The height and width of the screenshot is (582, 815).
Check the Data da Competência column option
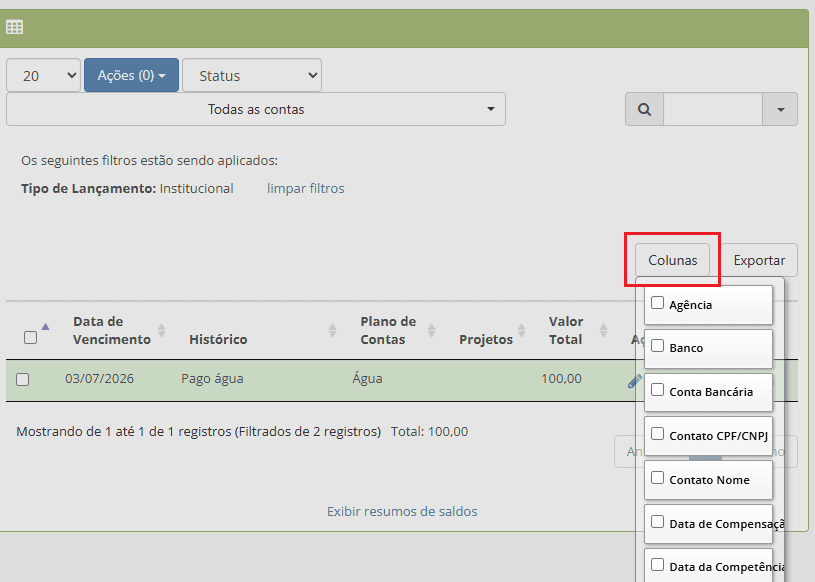658,565
